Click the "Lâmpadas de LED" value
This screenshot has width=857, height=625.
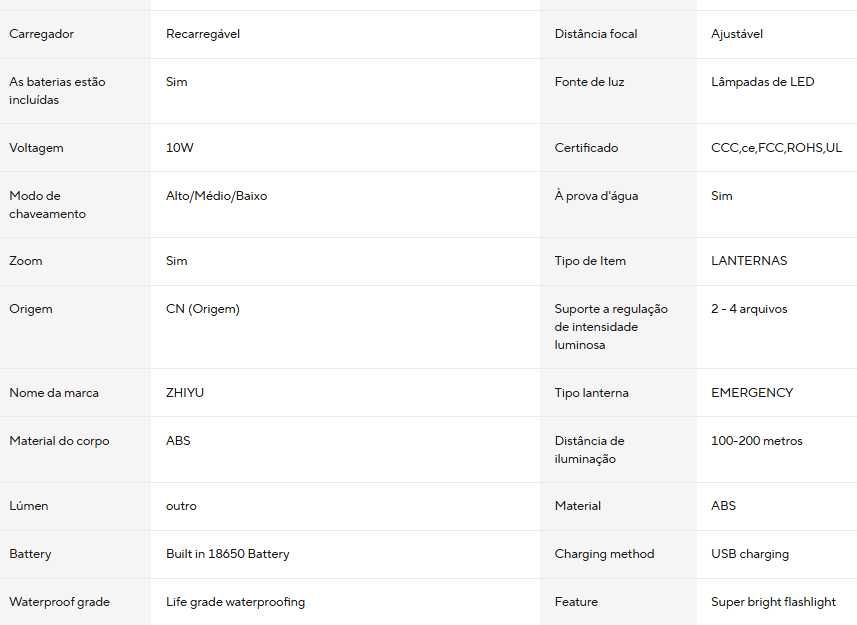[762, 82]
